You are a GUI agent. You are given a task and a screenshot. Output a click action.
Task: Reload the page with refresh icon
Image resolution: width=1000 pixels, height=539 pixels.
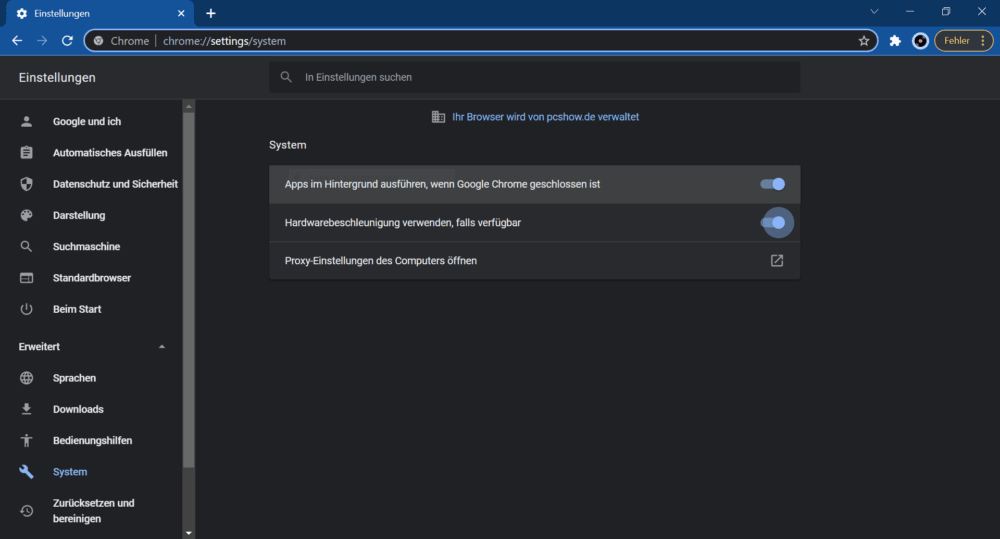67,41
